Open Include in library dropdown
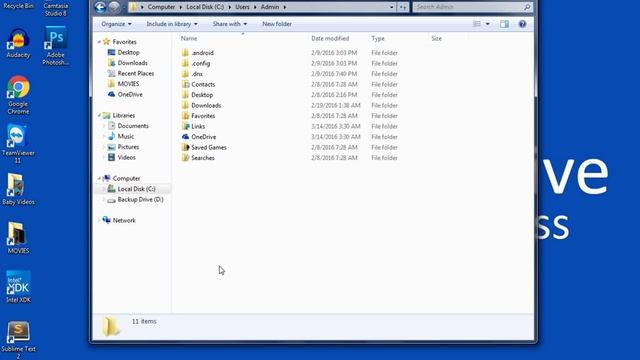Image resolution: width=640 pixels, height=360 pixels. pos(172,24)
